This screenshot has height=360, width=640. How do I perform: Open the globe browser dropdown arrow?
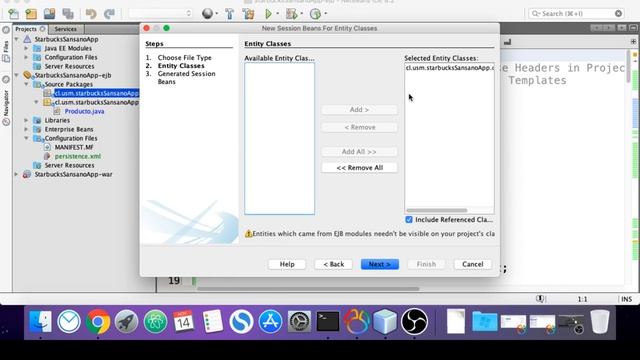(216, 14)
